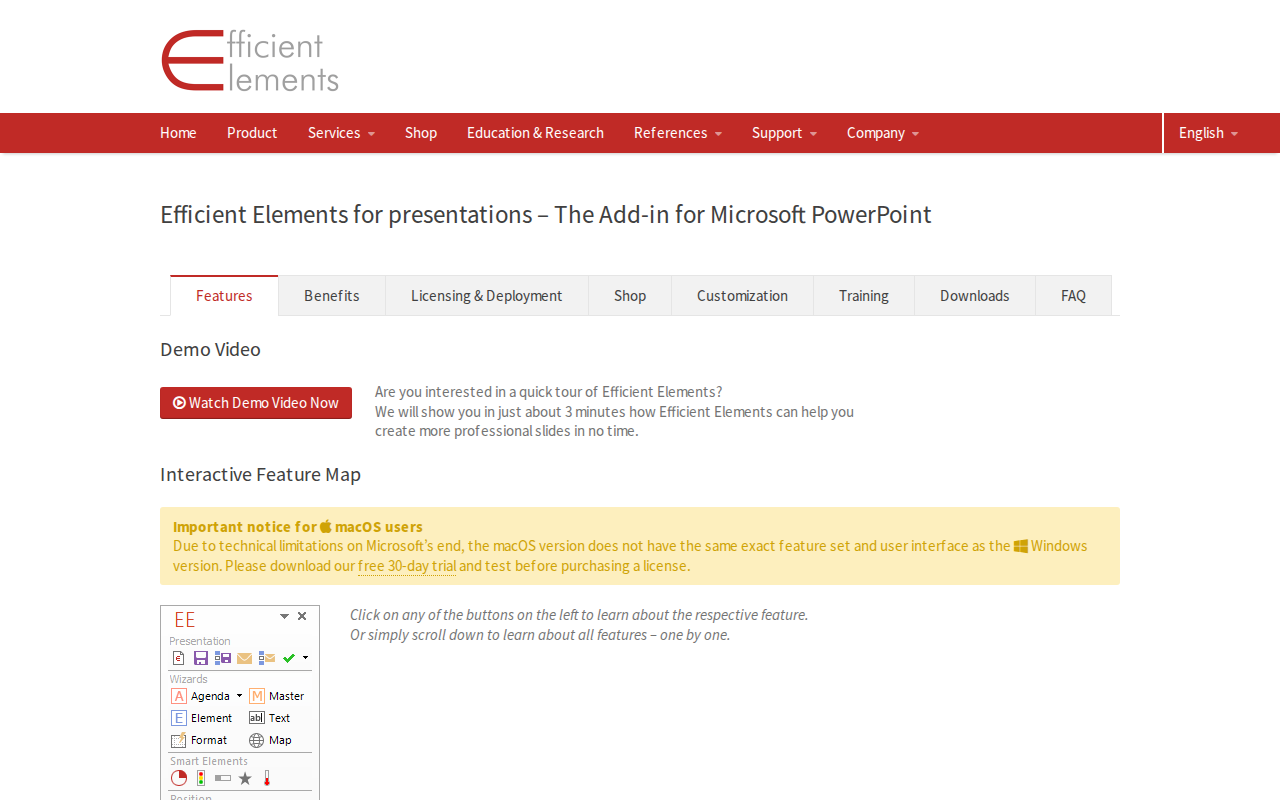The width and height of the screenshot is (1280, 800).
Task: Click the "Demo Video" heading
Action: [210, 350]
